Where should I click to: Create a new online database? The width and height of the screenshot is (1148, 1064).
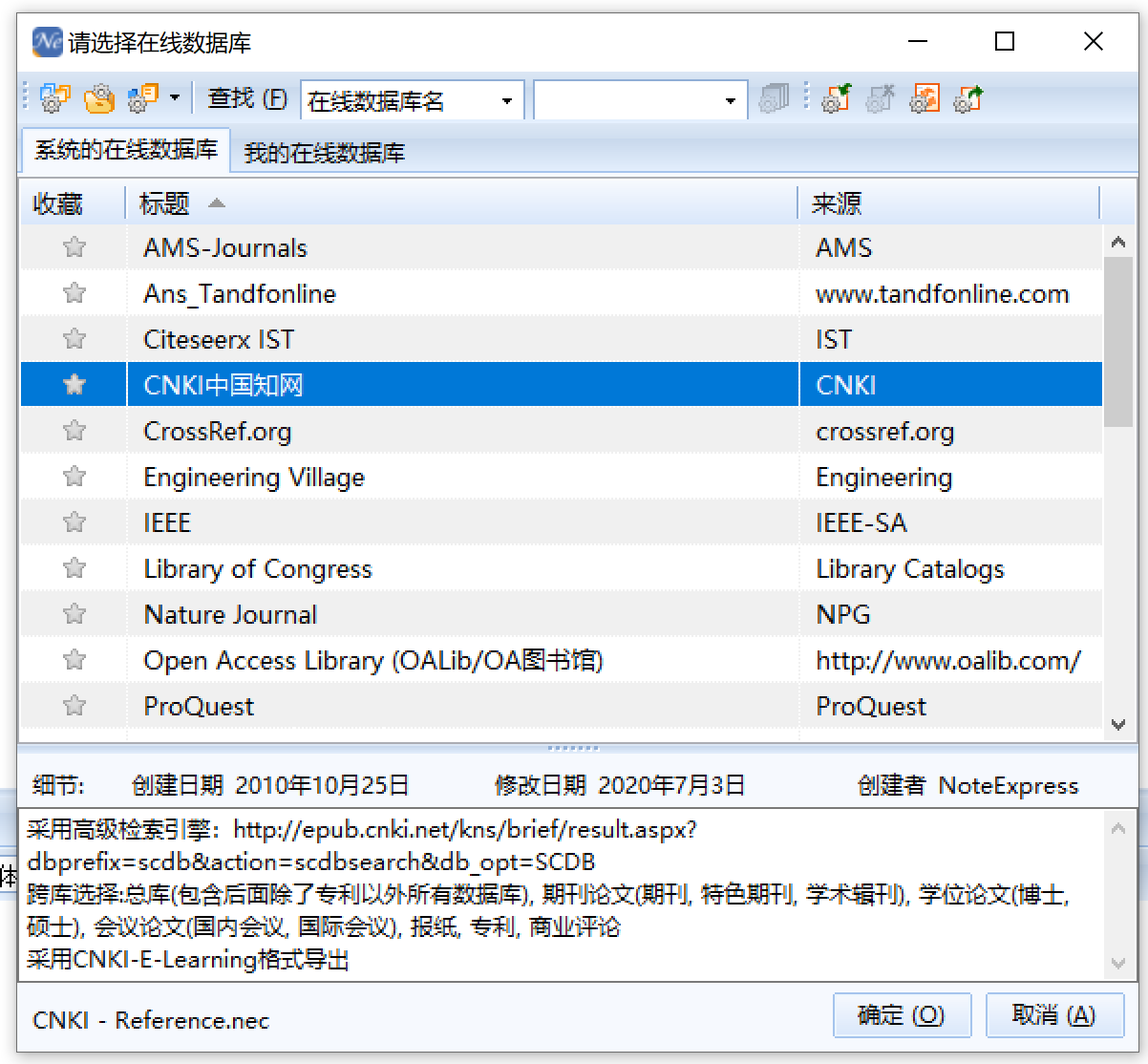54,98
